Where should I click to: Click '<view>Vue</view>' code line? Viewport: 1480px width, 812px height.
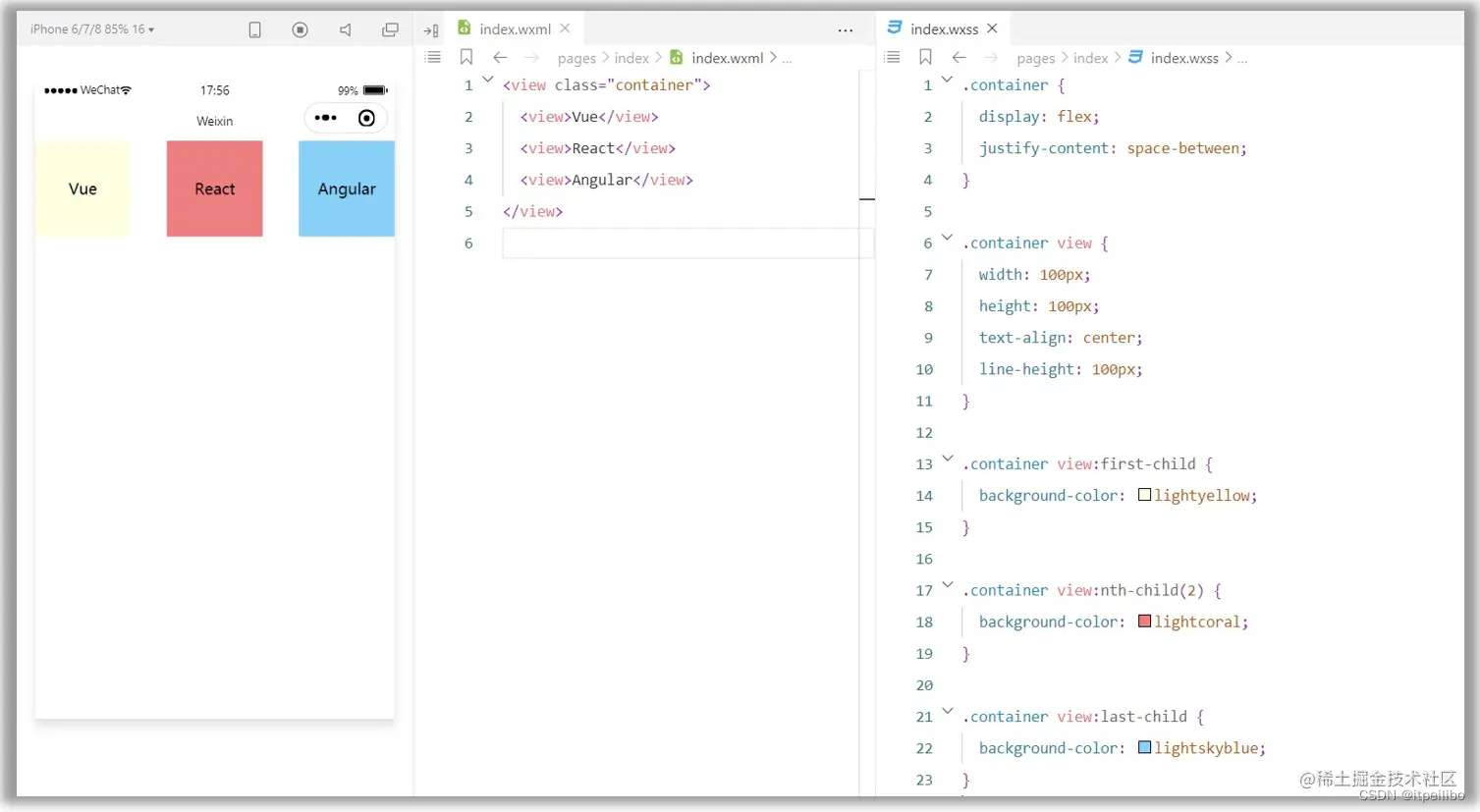coord(589,117)
